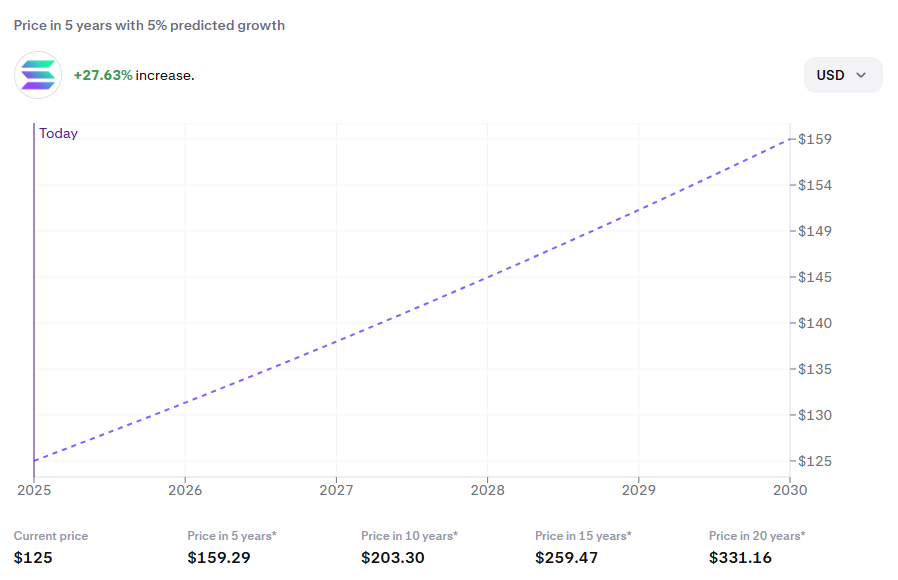The width and height of the screenshot is (898, 580).
Task: Click the 2027 axis marker
Action: (337, 491)
